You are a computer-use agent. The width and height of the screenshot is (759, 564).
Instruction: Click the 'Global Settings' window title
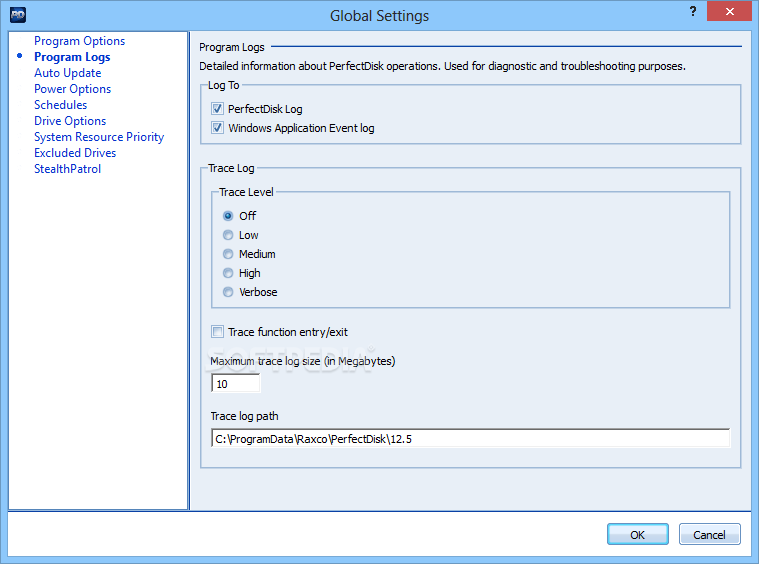coord(380,15)
